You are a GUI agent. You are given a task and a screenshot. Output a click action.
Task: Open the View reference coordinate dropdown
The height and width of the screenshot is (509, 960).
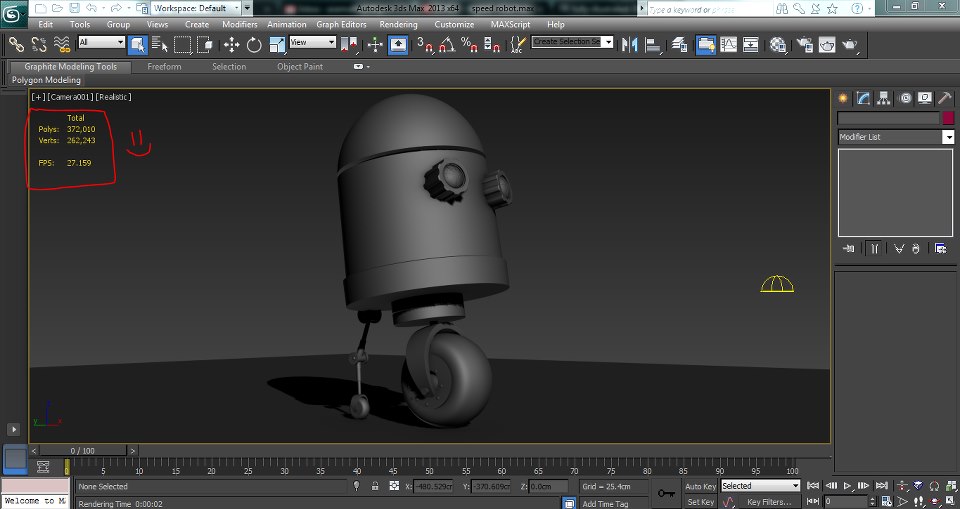point(313,43)
